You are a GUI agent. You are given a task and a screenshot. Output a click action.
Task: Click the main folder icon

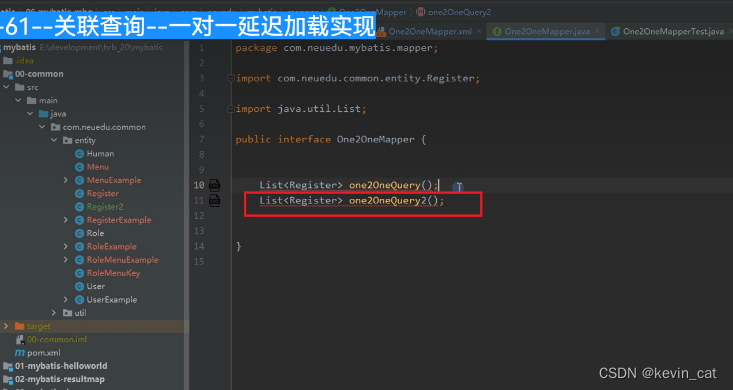(x=32, y=101)
